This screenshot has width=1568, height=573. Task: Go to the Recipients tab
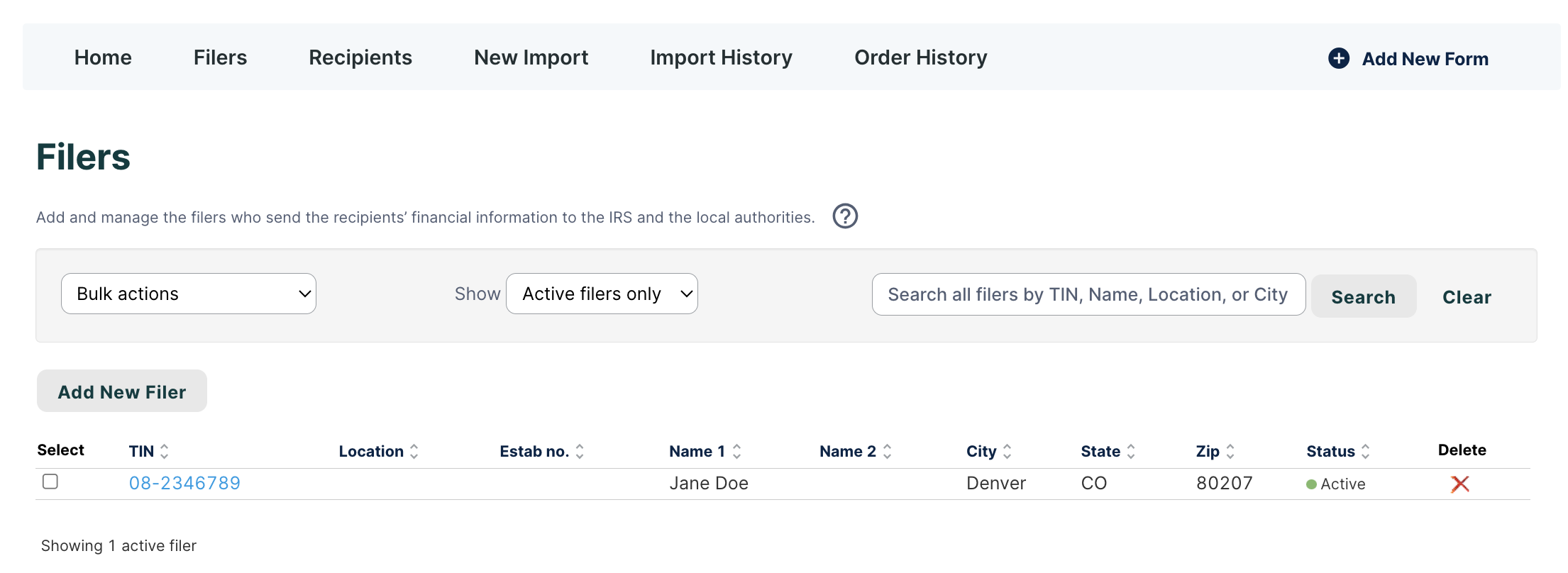pos(360,57)
